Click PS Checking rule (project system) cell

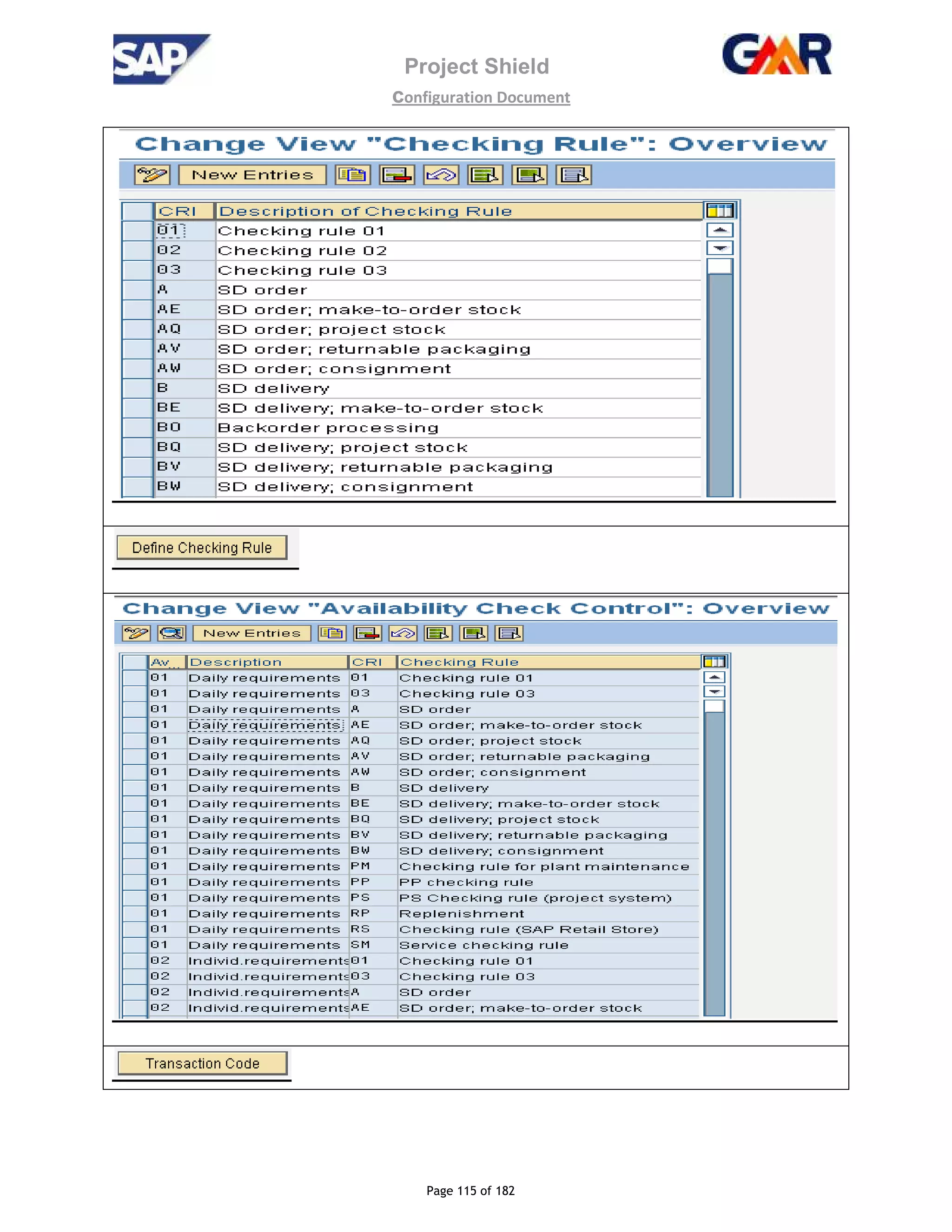(x=548, y=898)
